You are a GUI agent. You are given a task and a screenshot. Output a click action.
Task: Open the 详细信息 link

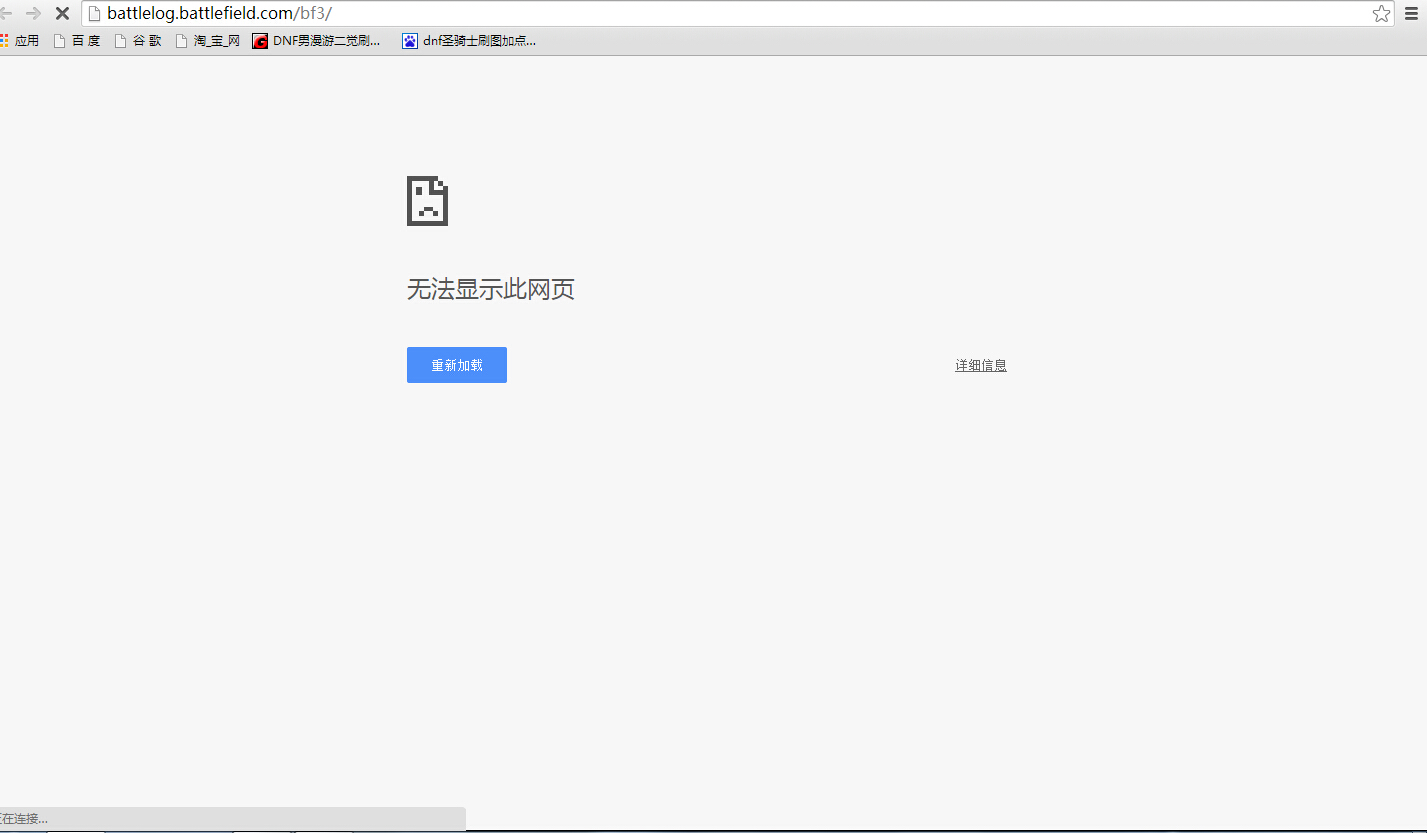(x=980, y=365)
